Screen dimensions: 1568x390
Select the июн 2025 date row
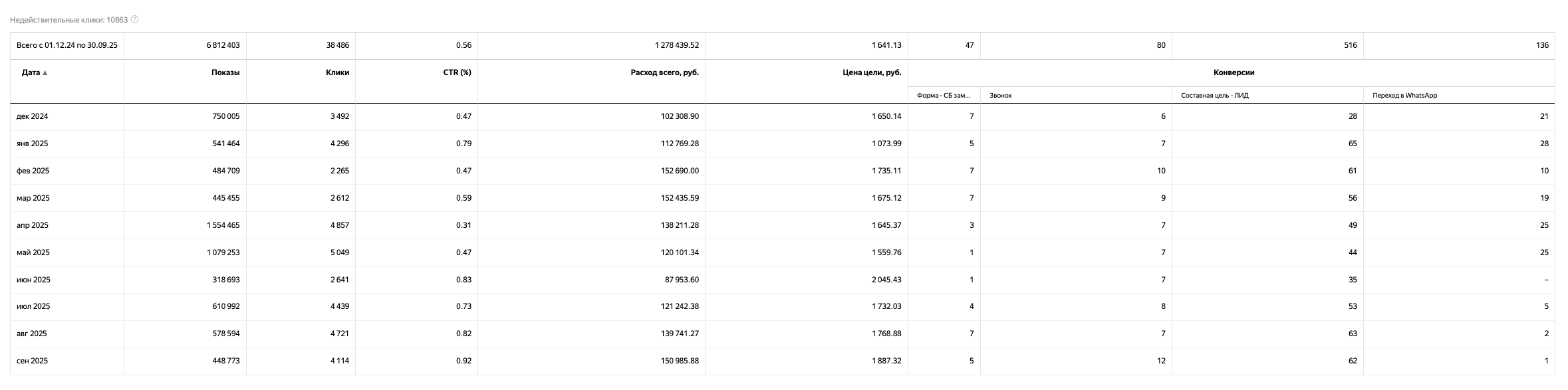coord(33,280)
